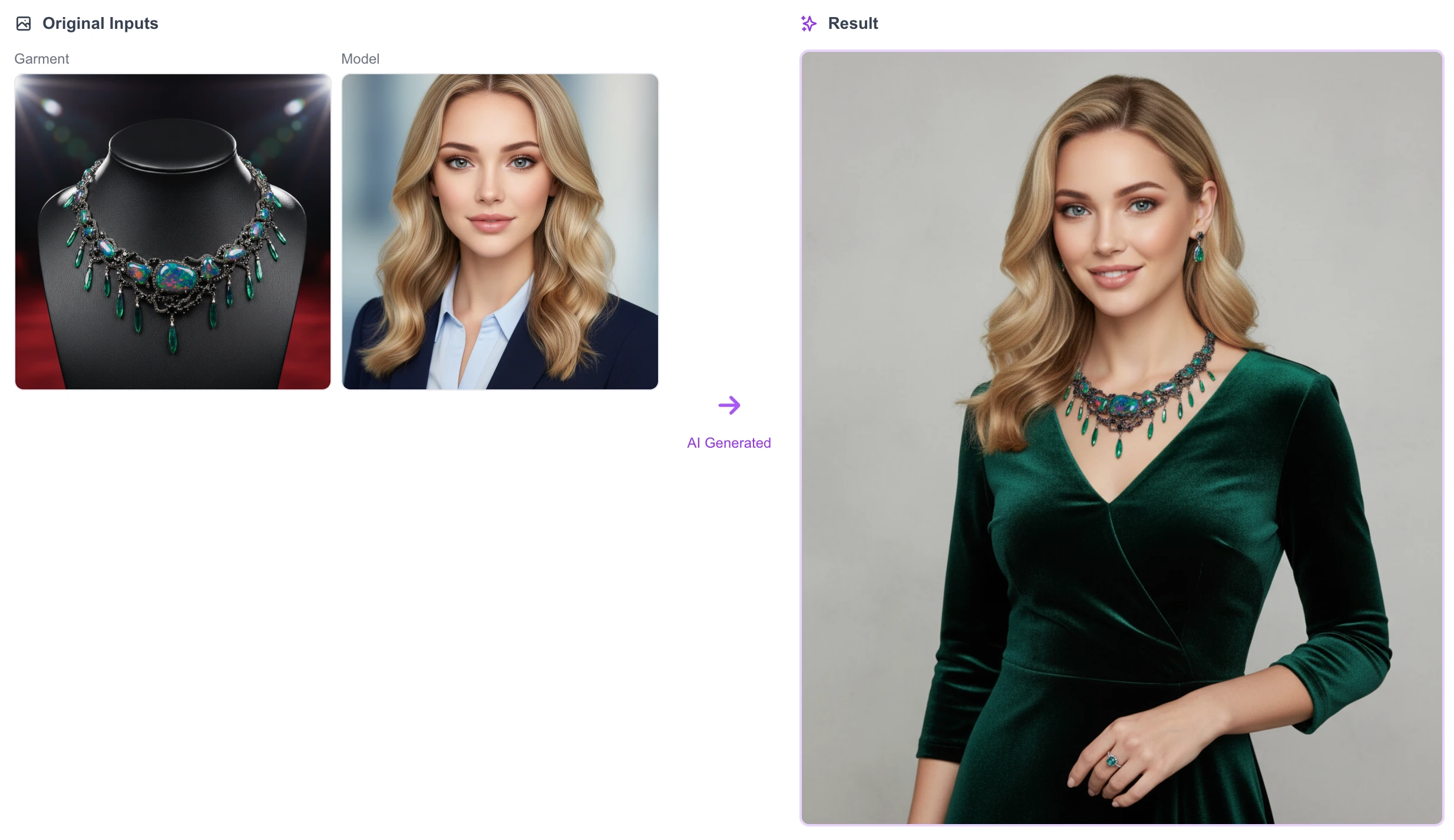
Task: Click the Result heading text
Action: point(852,24)
